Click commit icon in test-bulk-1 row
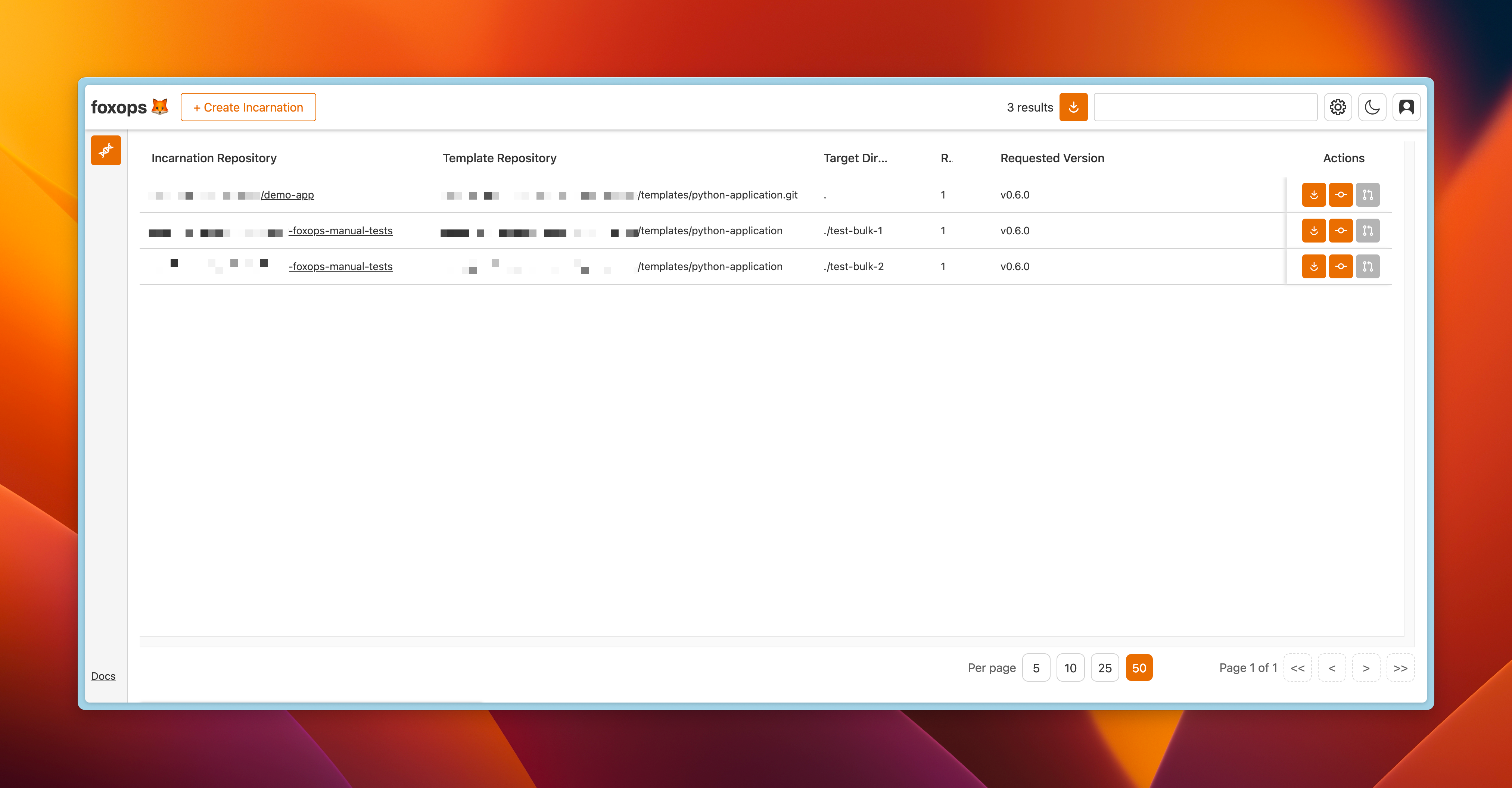The width and height of the screenshot is (1512, 788). 1341,231
